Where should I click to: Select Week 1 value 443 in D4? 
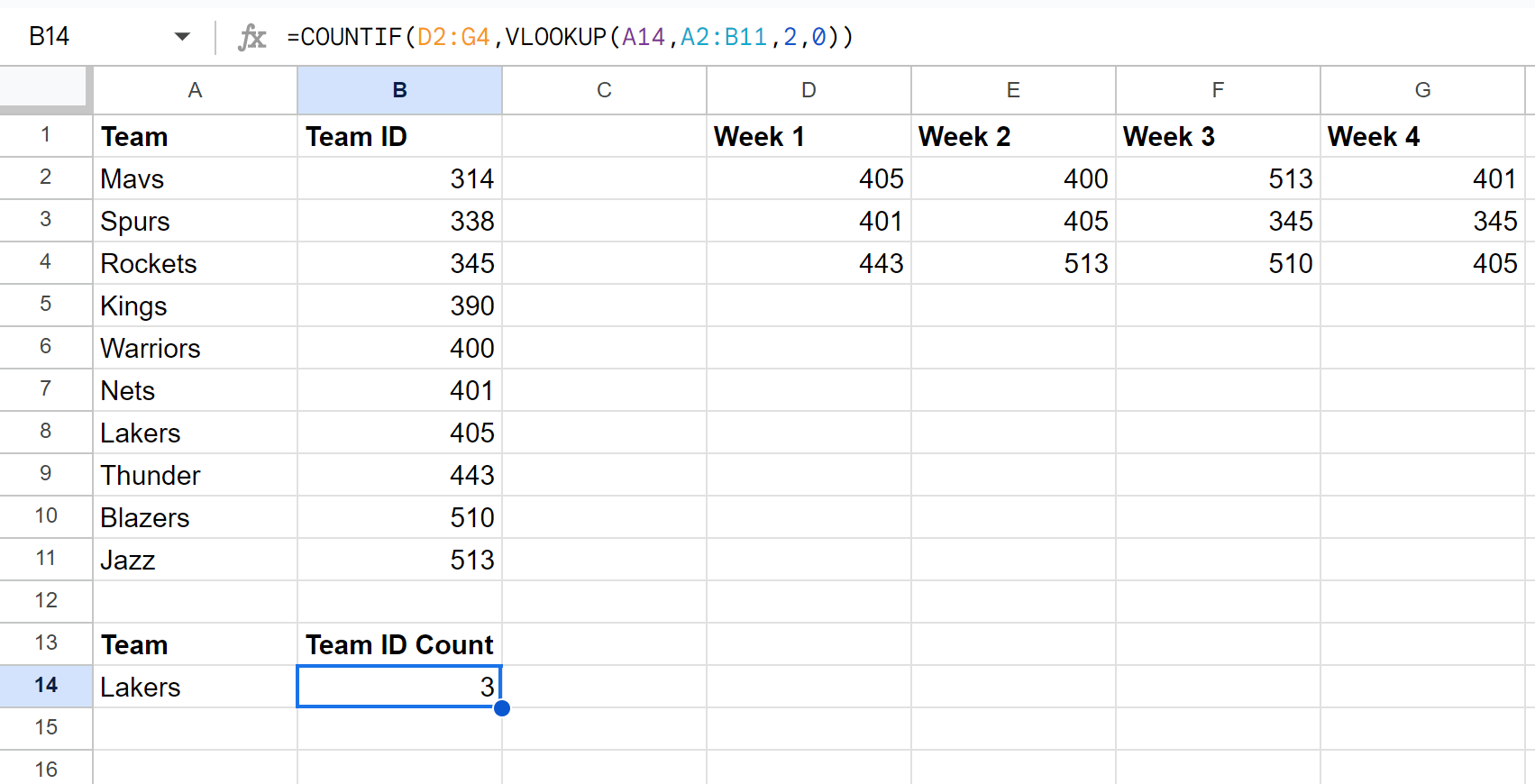pos(809,263)
